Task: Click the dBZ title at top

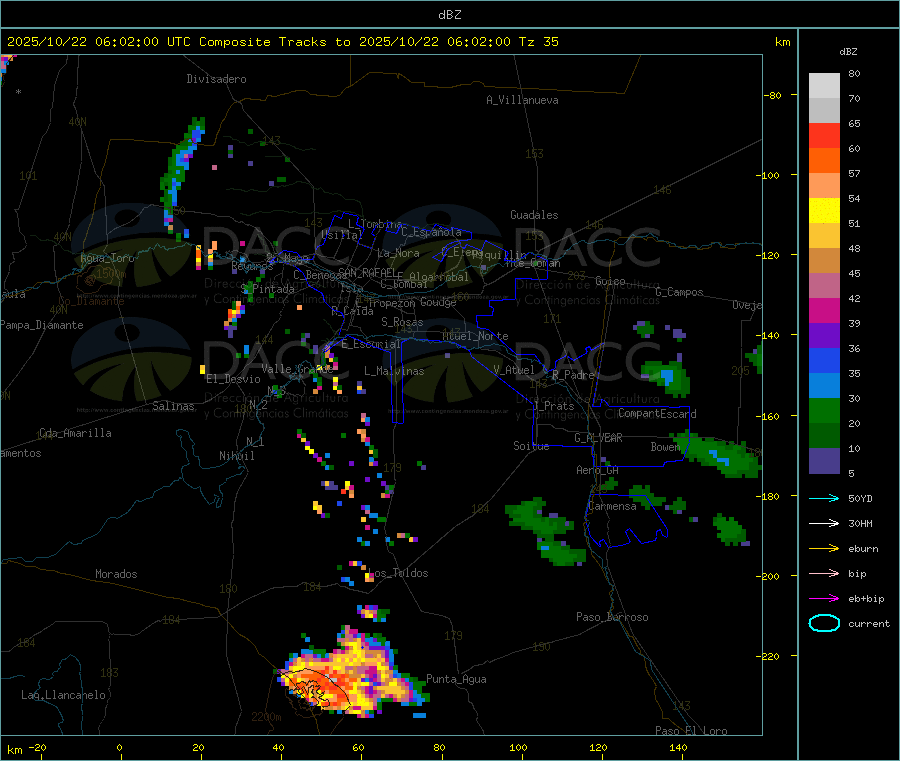Action: click(x=449, y=15)
